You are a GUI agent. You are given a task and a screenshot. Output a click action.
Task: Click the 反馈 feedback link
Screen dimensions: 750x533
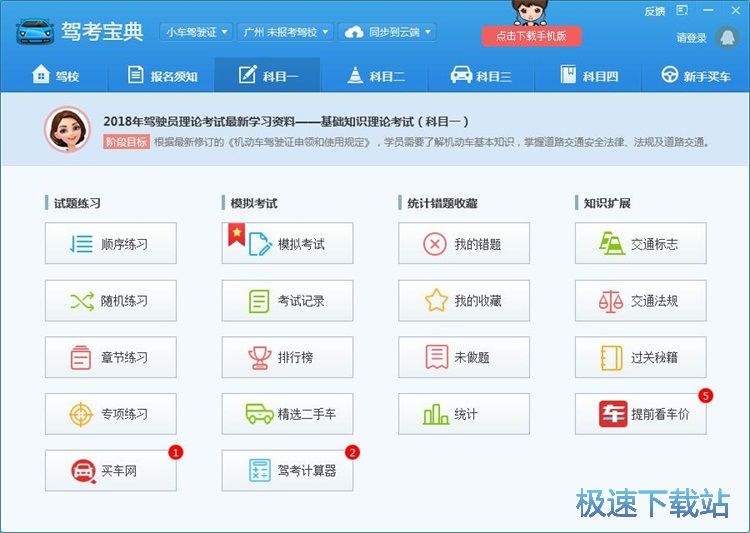tap(654, 11)
